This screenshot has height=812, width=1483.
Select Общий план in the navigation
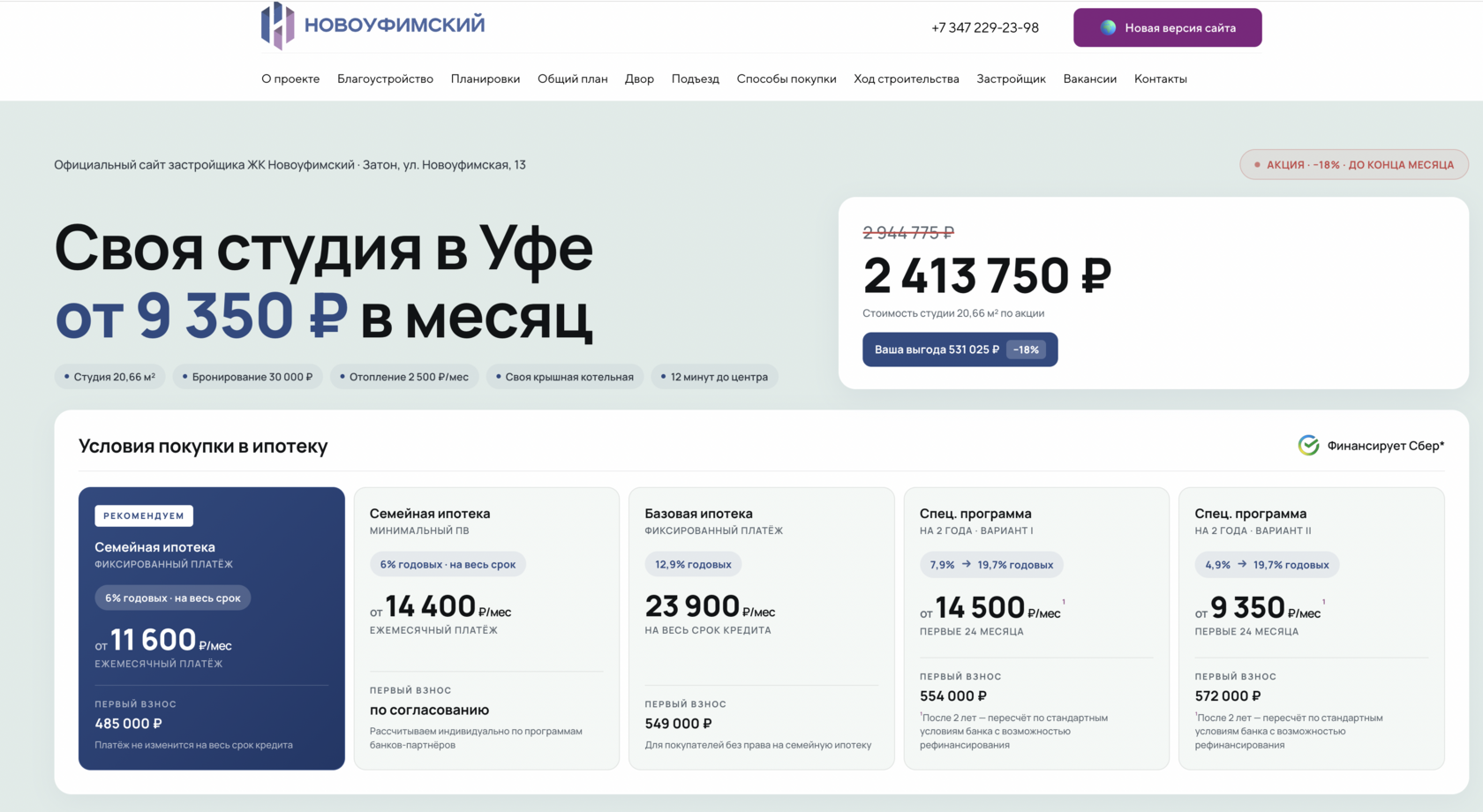572,79
